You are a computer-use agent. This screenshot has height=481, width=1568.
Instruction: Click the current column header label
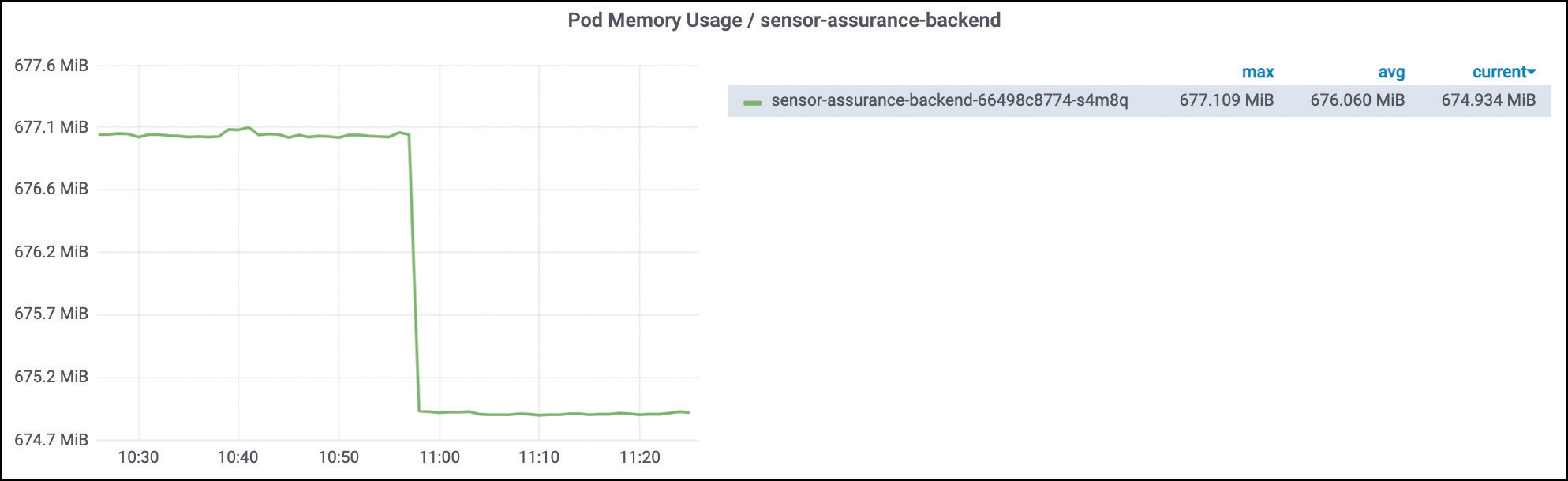pos(1499,72)
